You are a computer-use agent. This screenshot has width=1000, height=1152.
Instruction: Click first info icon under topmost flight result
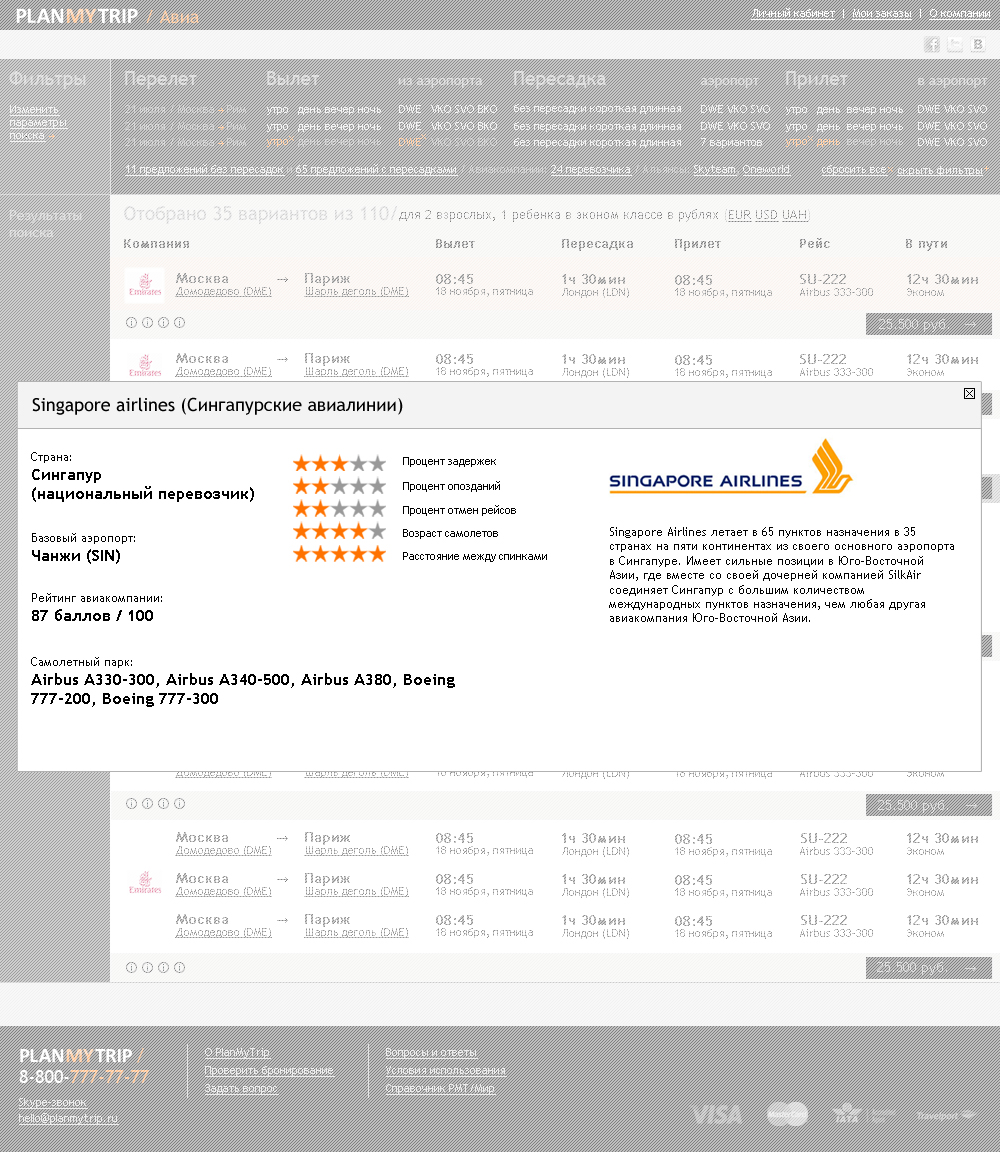pyautogui.click(x=131, y=323)
